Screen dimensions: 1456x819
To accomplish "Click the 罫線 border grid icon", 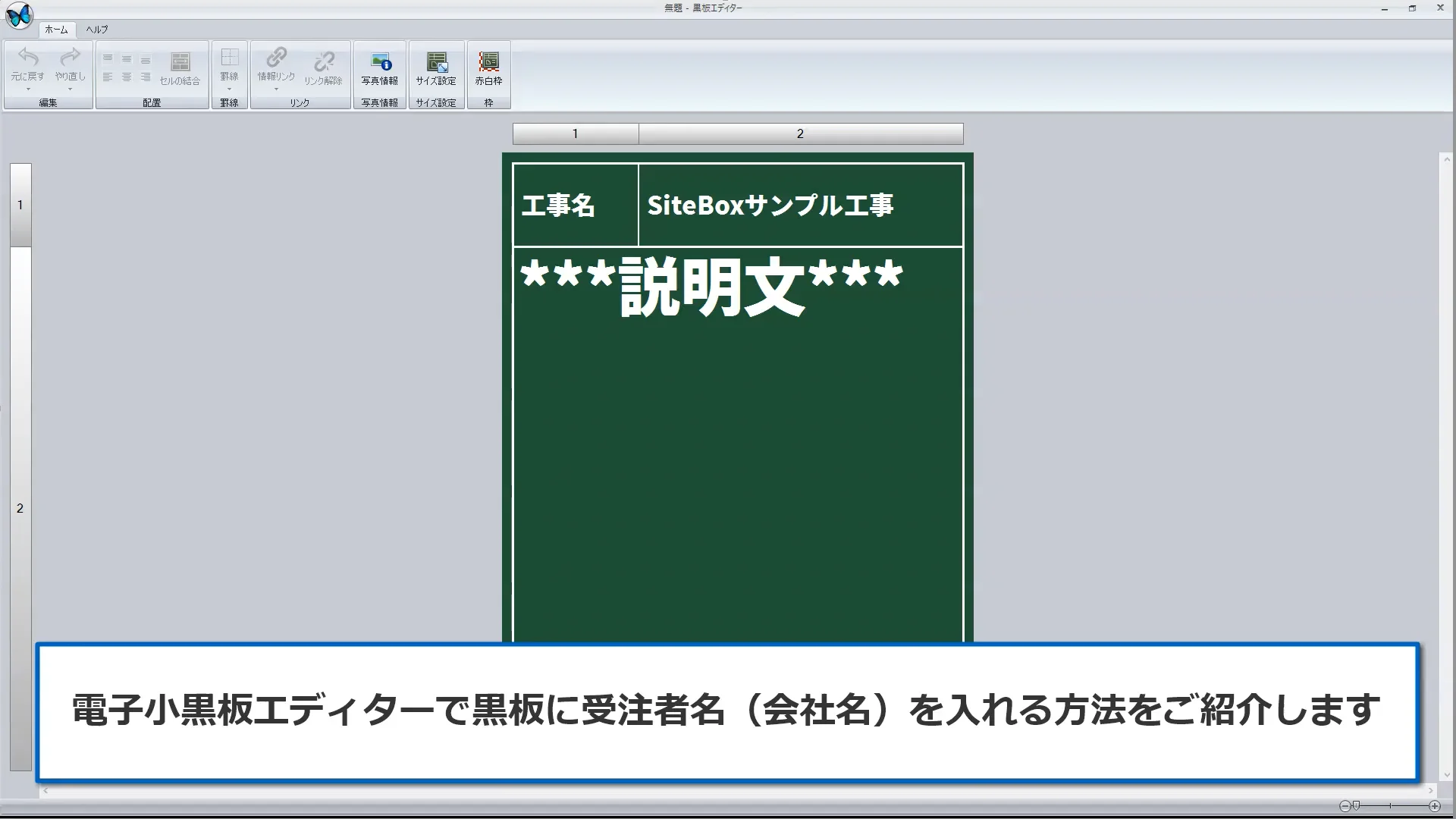I will pos(230,57).
